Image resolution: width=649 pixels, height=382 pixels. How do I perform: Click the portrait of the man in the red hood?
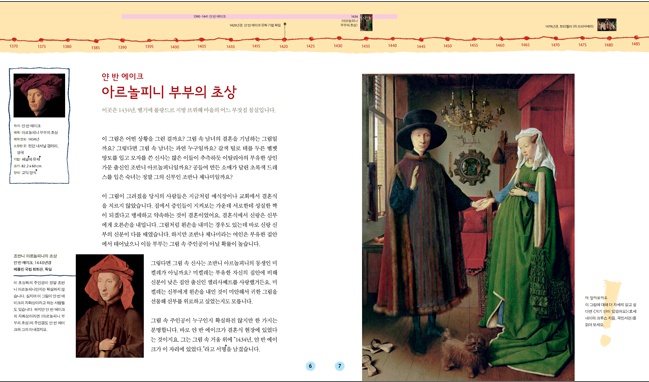(110, 306)
